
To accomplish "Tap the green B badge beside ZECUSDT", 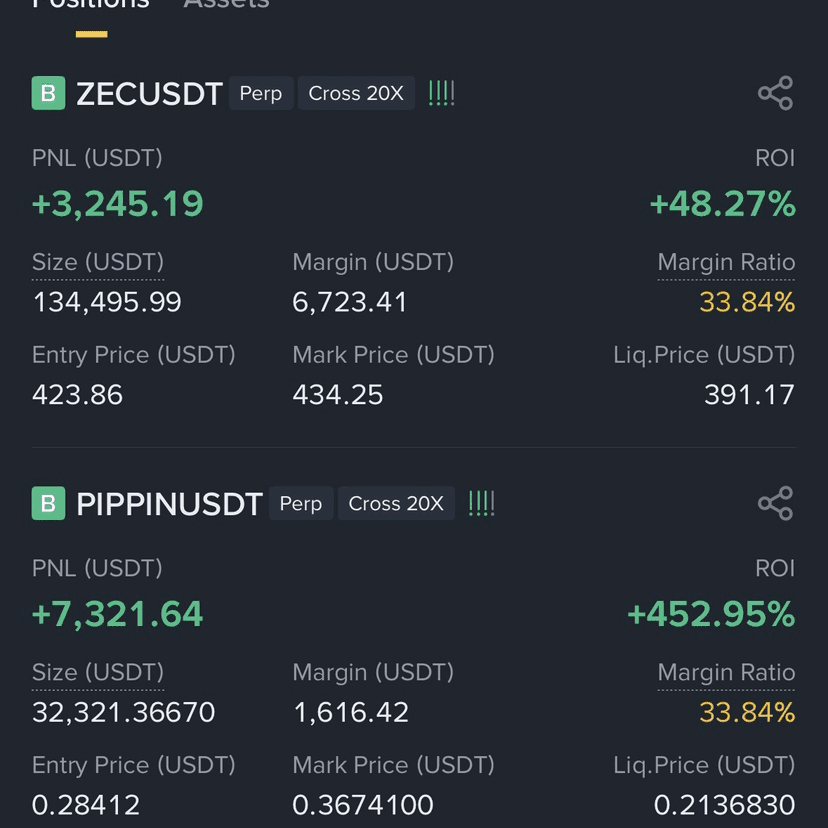I will [x=49, y=93].
